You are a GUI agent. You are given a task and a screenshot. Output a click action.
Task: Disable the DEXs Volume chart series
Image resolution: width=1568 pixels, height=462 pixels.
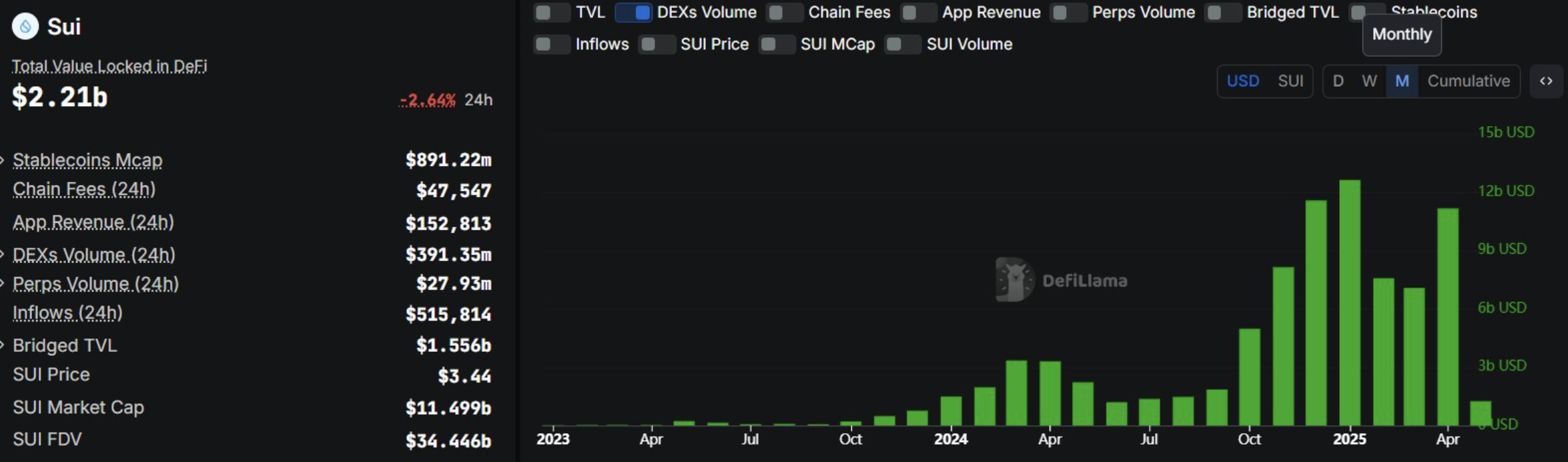[x=633, y=12]
